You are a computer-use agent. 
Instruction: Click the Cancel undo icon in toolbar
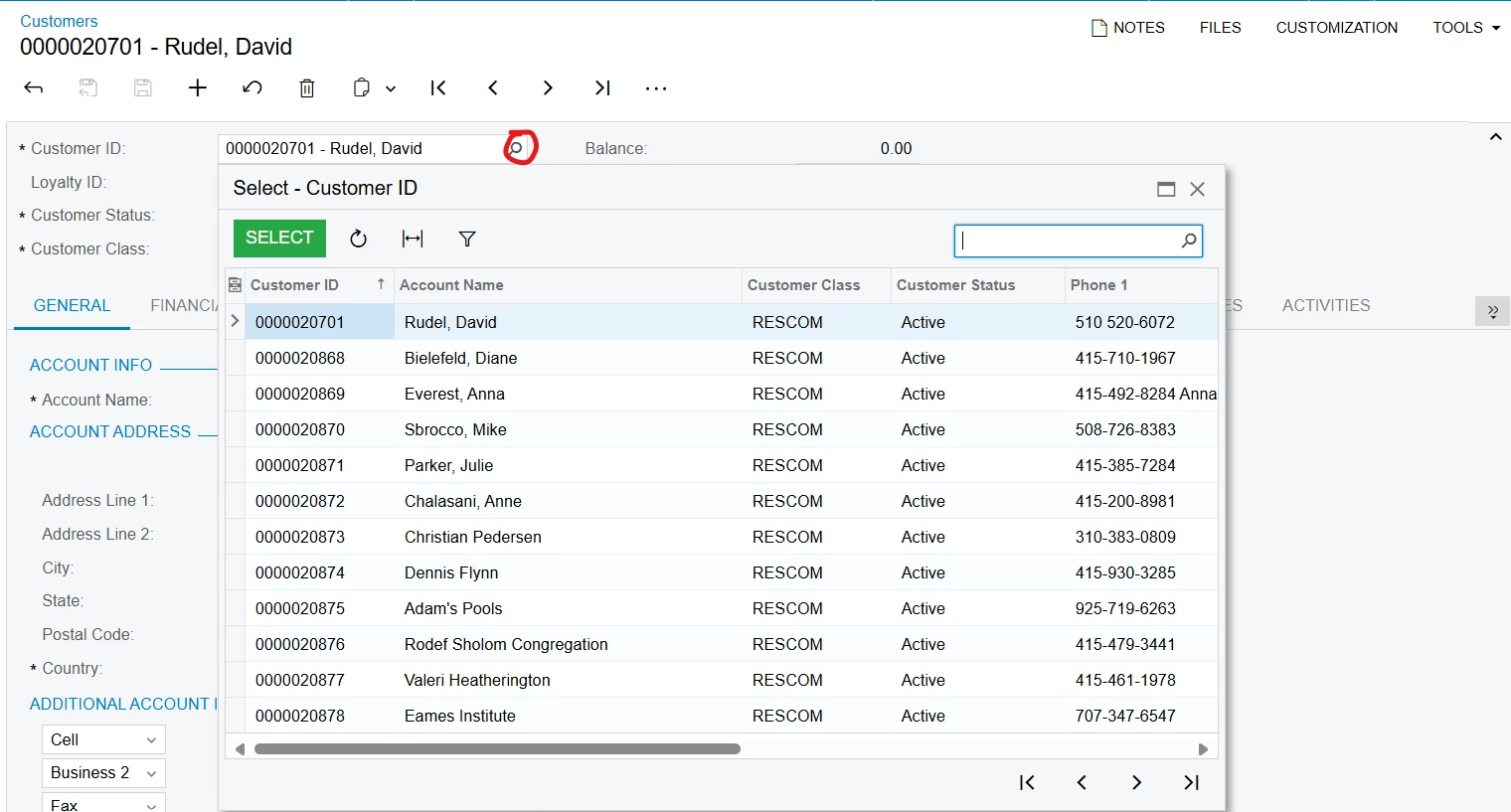(x=252, y=88)
